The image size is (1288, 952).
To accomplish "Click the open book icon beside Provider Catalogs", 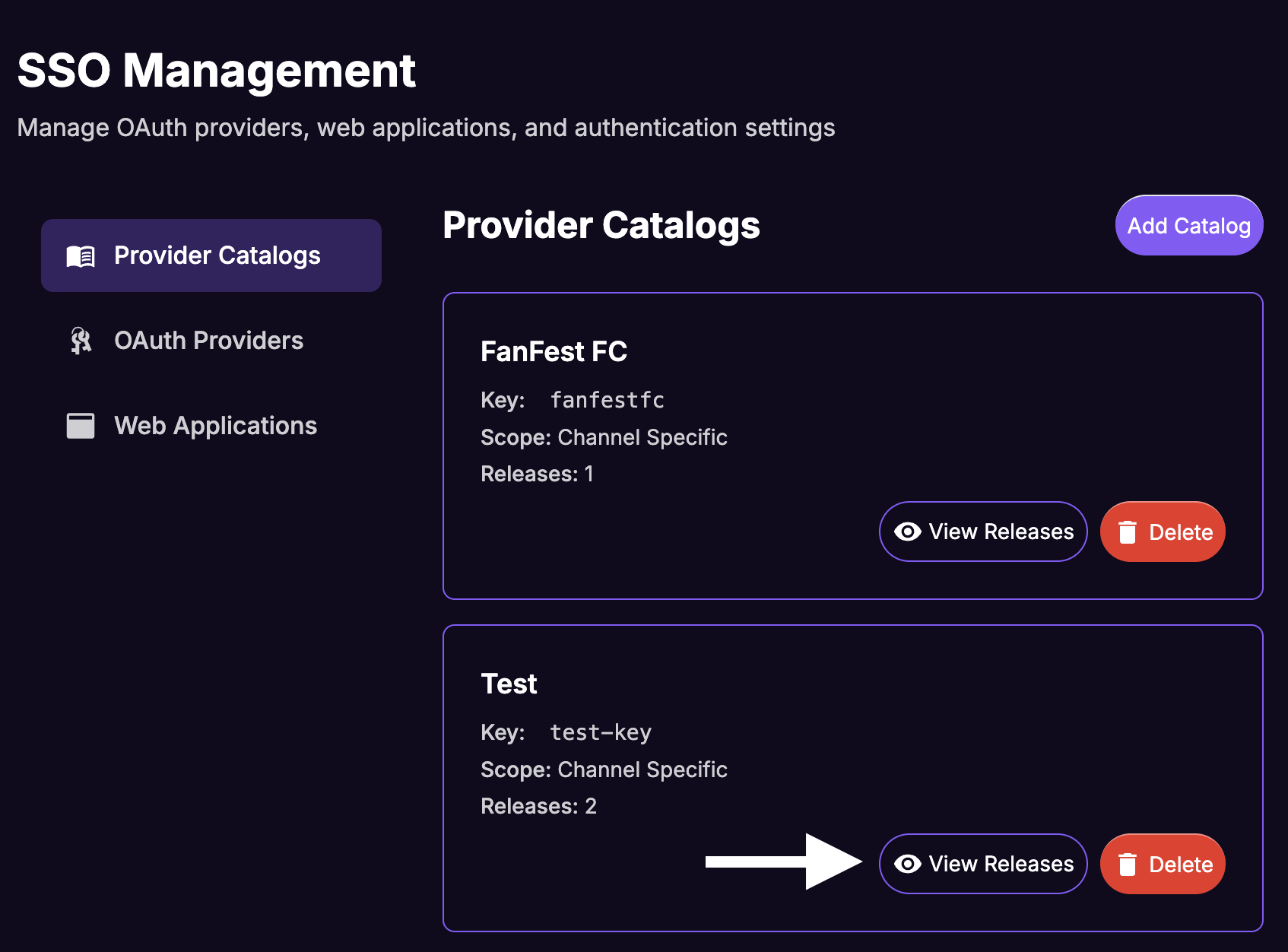I will [x=81, y=255].
